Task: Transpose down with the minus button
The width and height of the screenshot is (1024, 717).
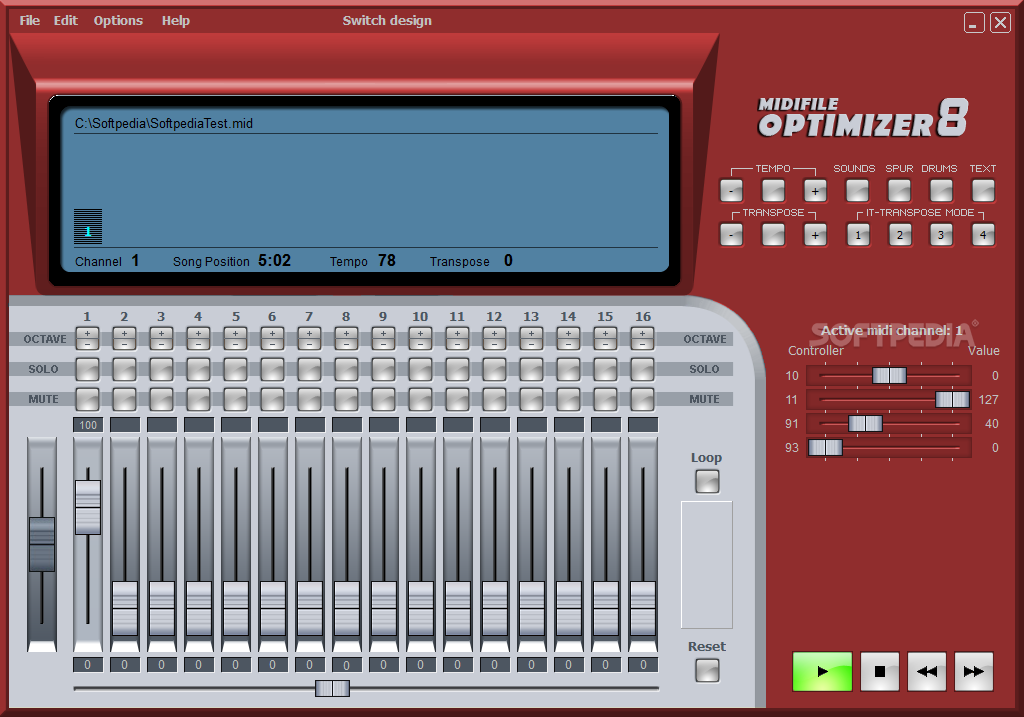Action: pos(731,235)
